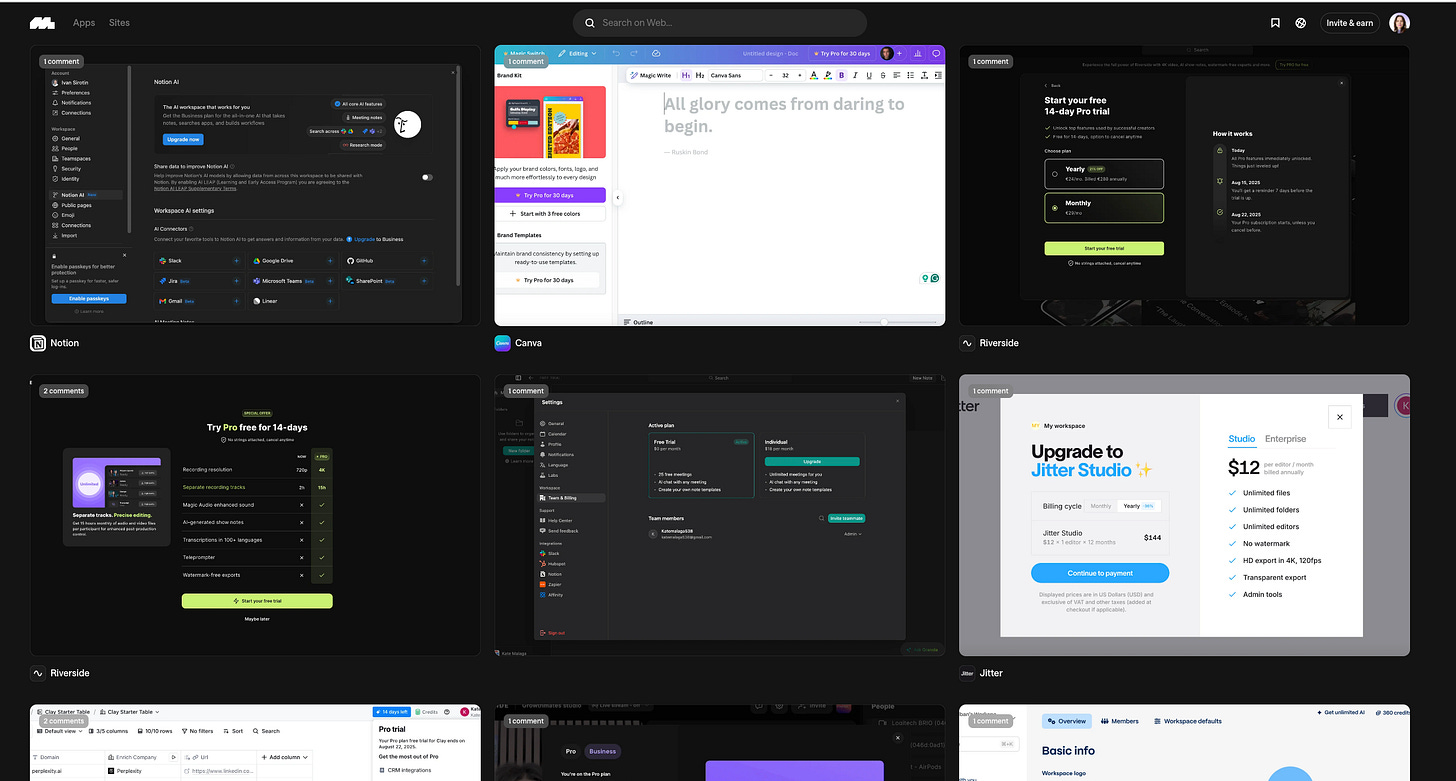The image size is (1456, 781).
Task: Click the Canva redo arrow
Action: (636, 53)
